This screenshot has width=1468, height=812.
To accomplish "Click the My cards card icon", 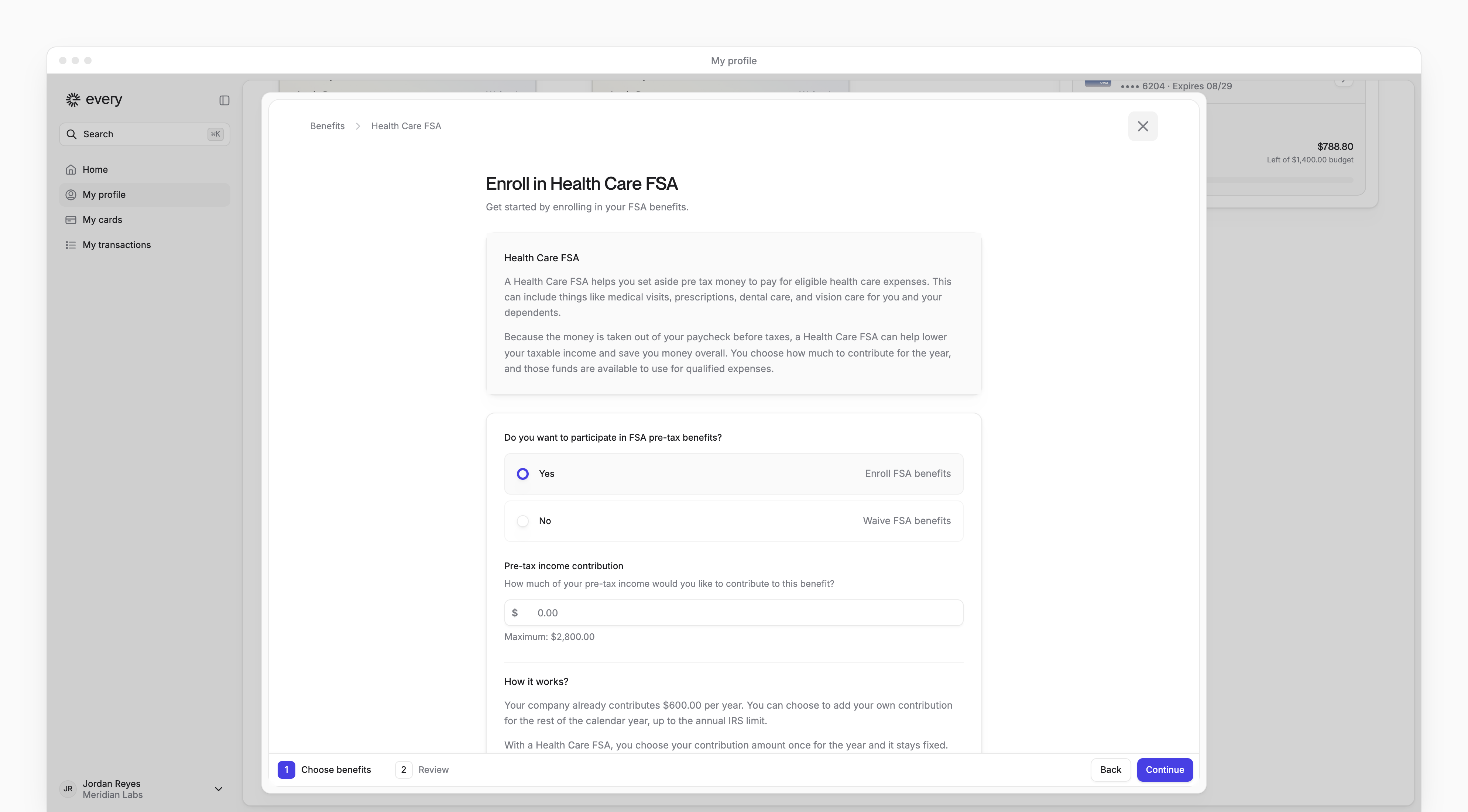I will click(x=71, y=220).
